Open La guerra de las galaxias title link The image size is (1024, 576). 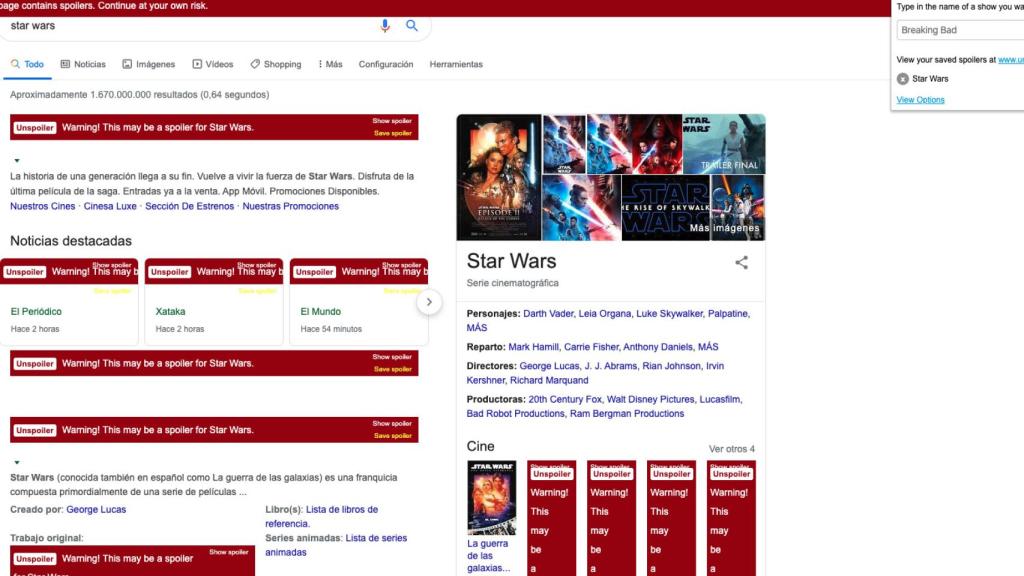(x=488, y=556)
